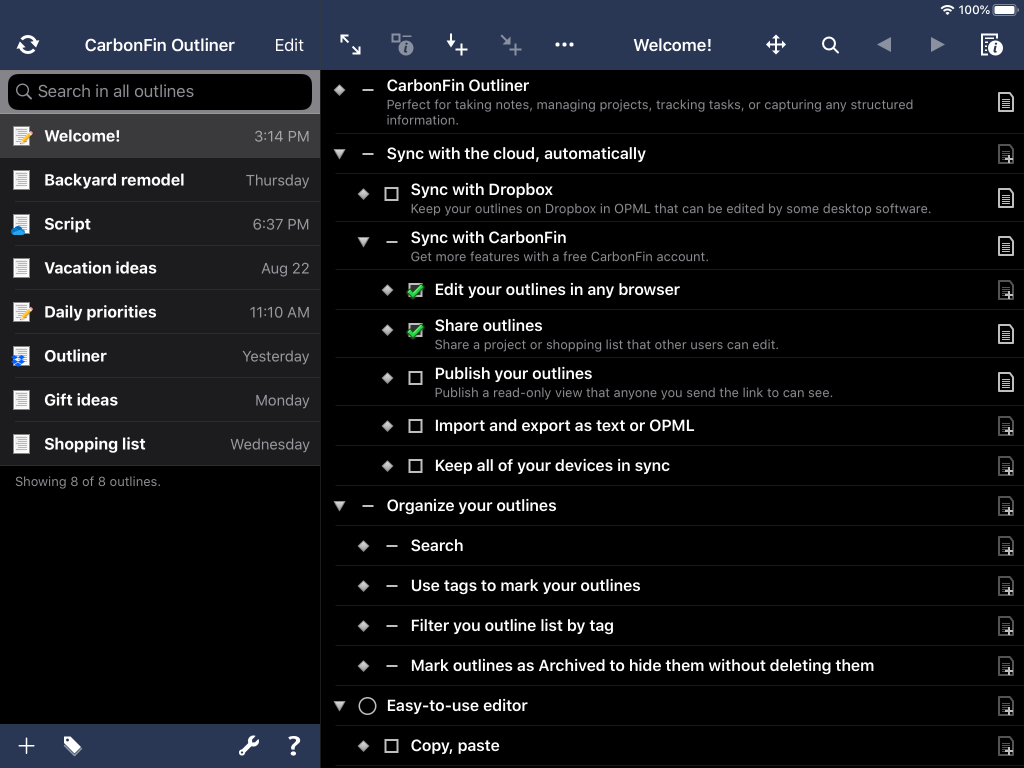Add dimmed child item icon
Viewport: 1024px width, 768px height.
[511, 44]
